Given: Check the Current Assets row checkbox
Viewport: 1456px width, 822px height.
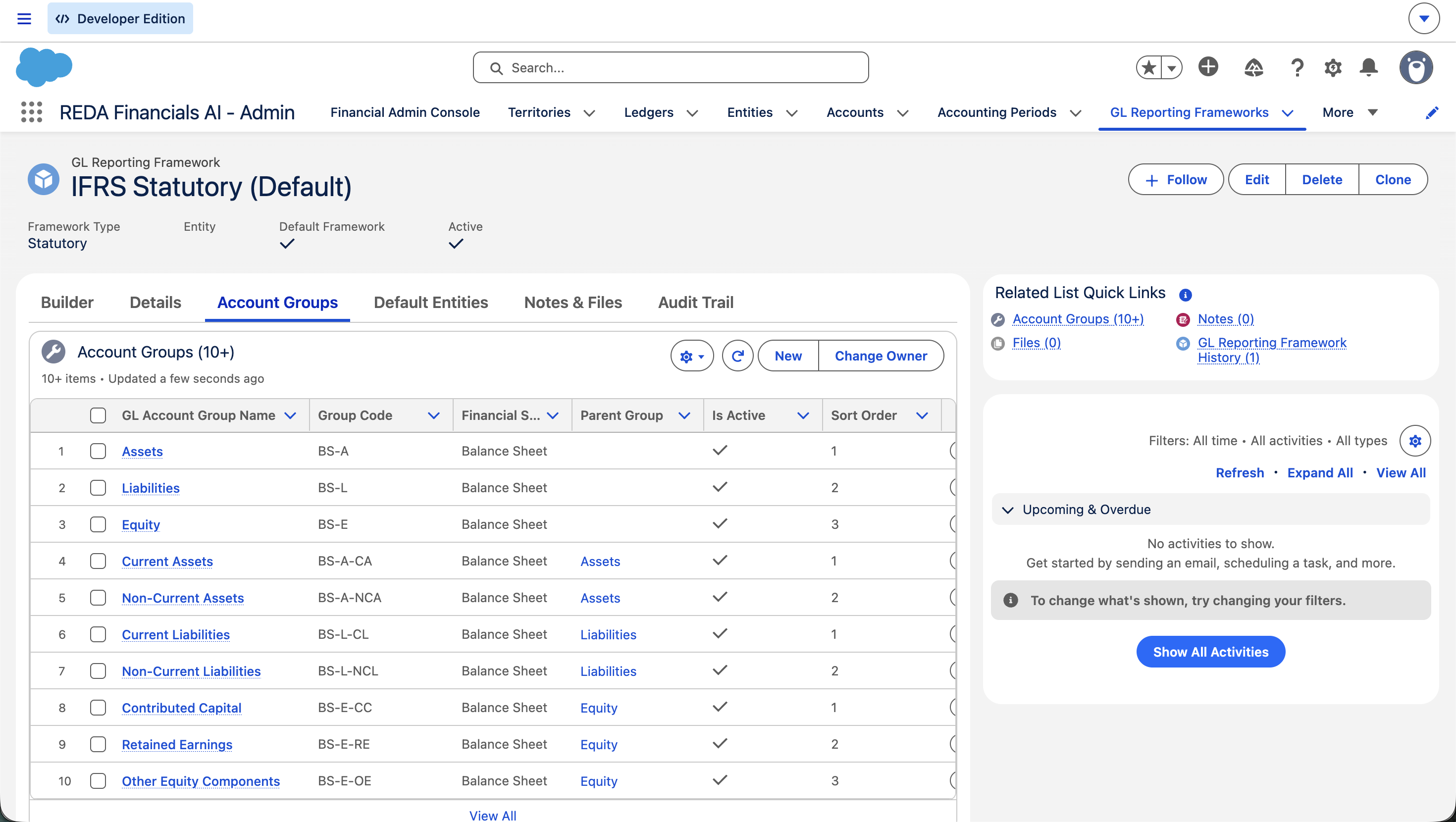Looking at the screenshot, I should pyautogui.click(x=98, y=561).
